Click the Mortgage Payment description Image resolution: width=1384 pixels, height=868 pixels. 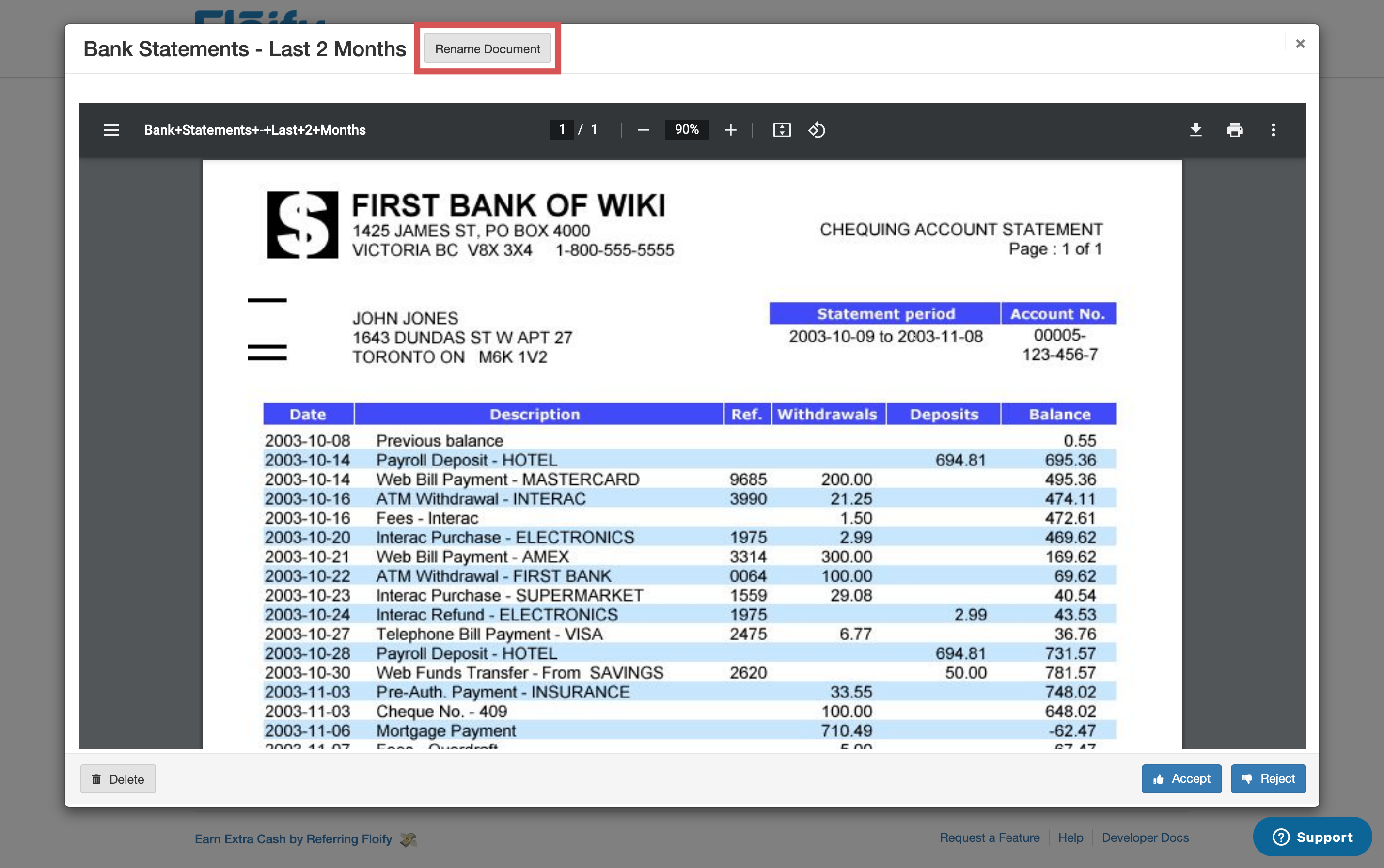[x=446, y=730]
